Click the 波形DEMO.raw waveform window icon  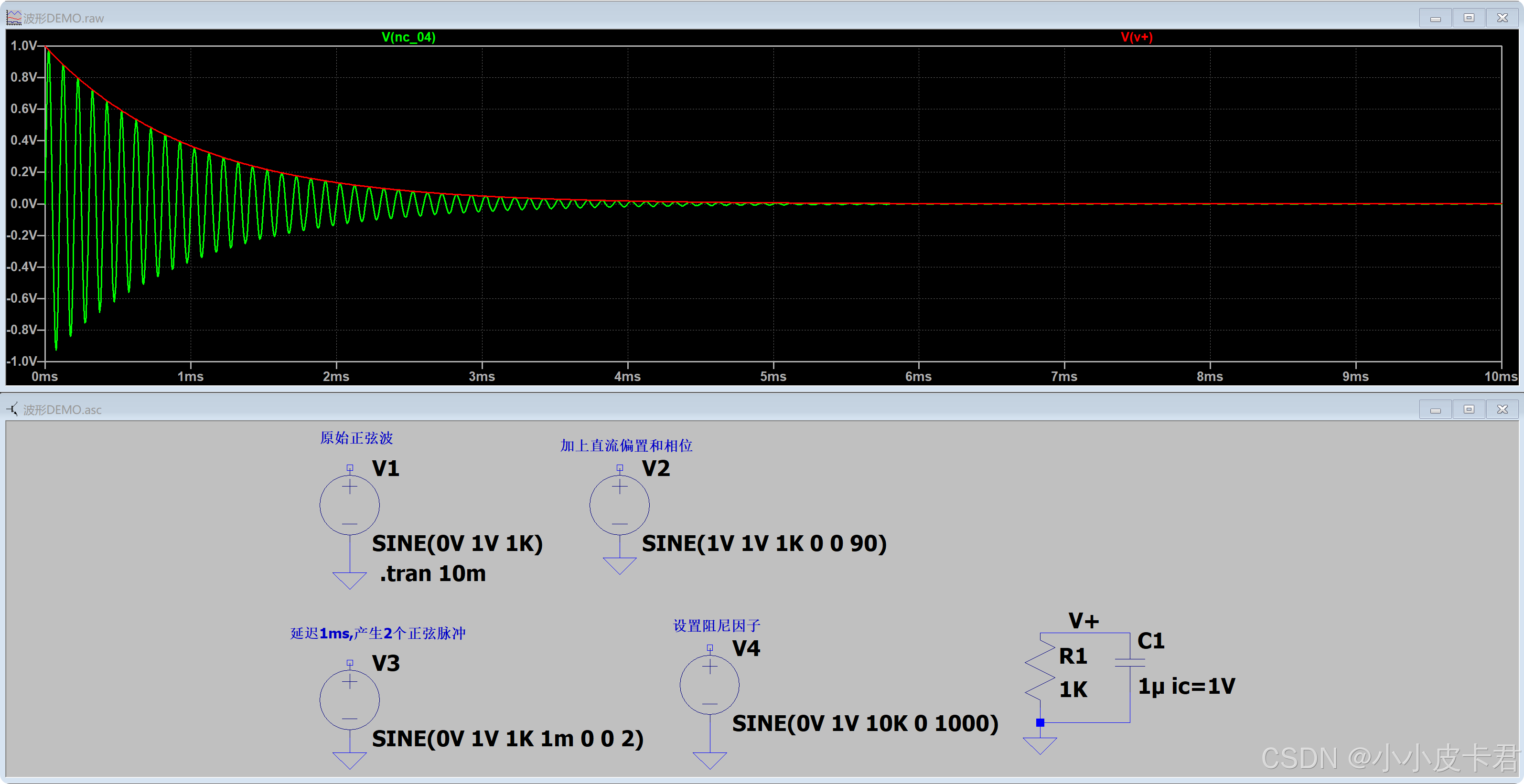[13, 18]
